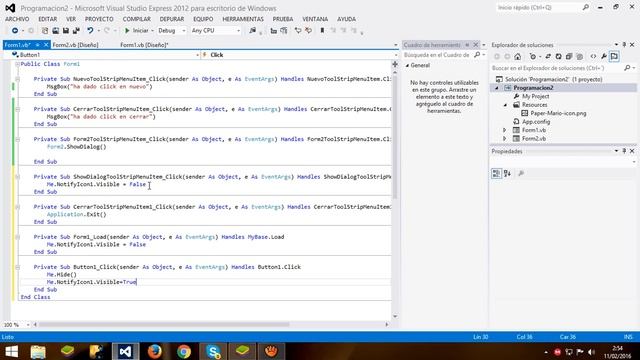Open the Click method name dropdown
The height and width of the screenshot is (360, 640).
(x=395, y=55)
